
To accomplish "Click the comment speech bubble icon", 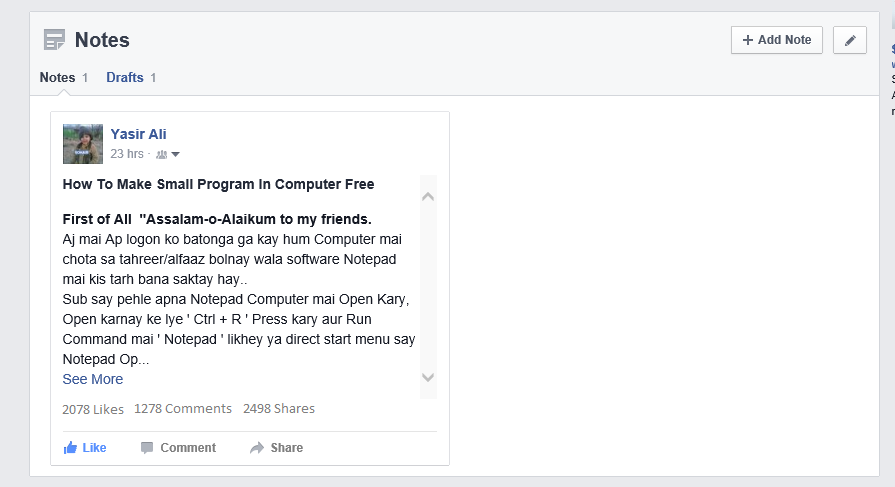I will (x=147, y=448).
